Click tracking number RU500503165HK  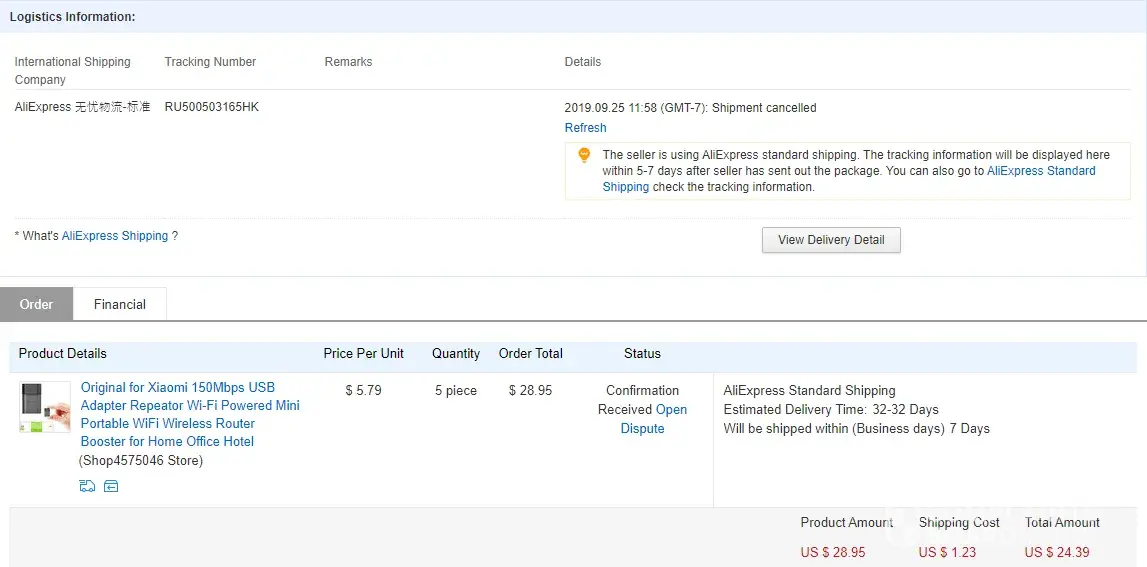click(212, 107)
